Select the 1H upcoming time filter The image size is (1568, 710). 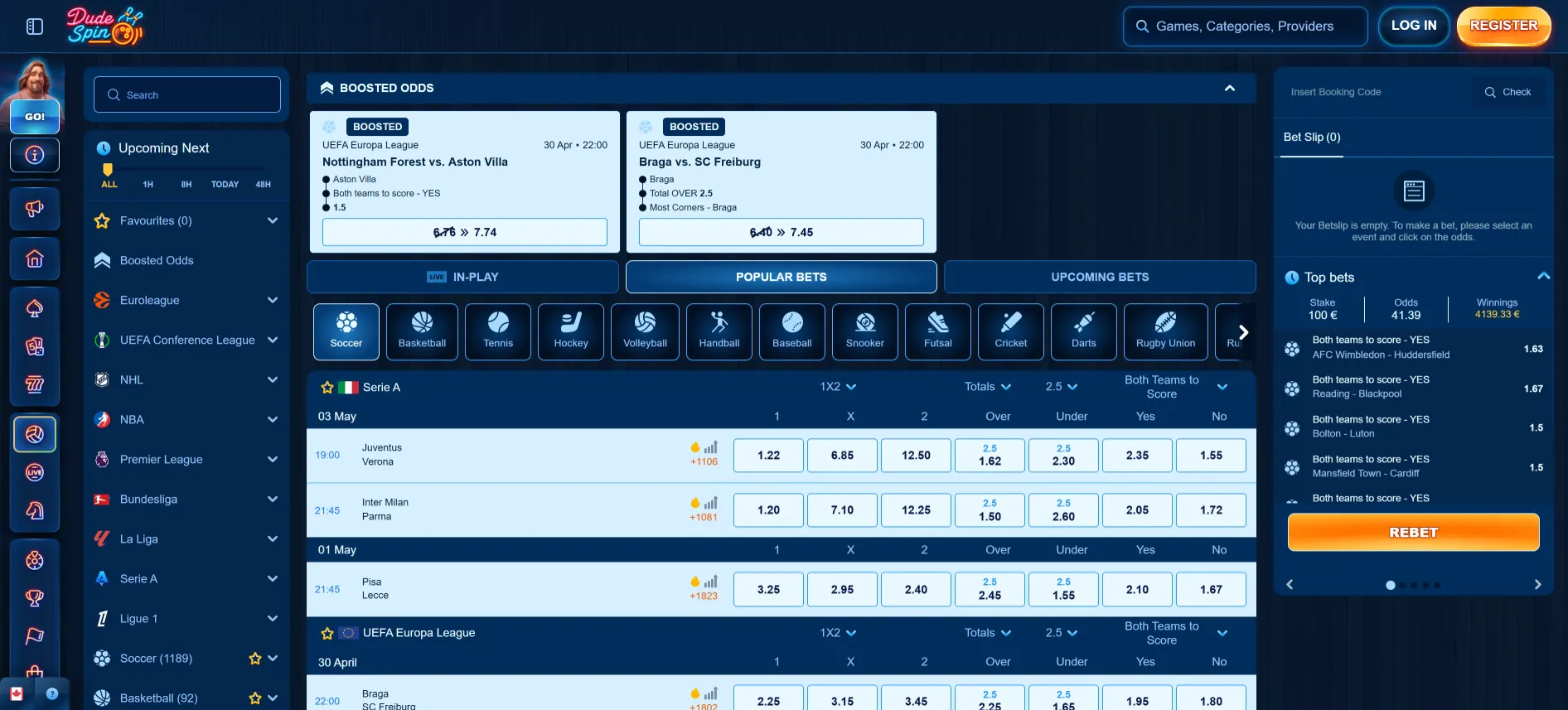pyautogui.click(x=148, y=184)
